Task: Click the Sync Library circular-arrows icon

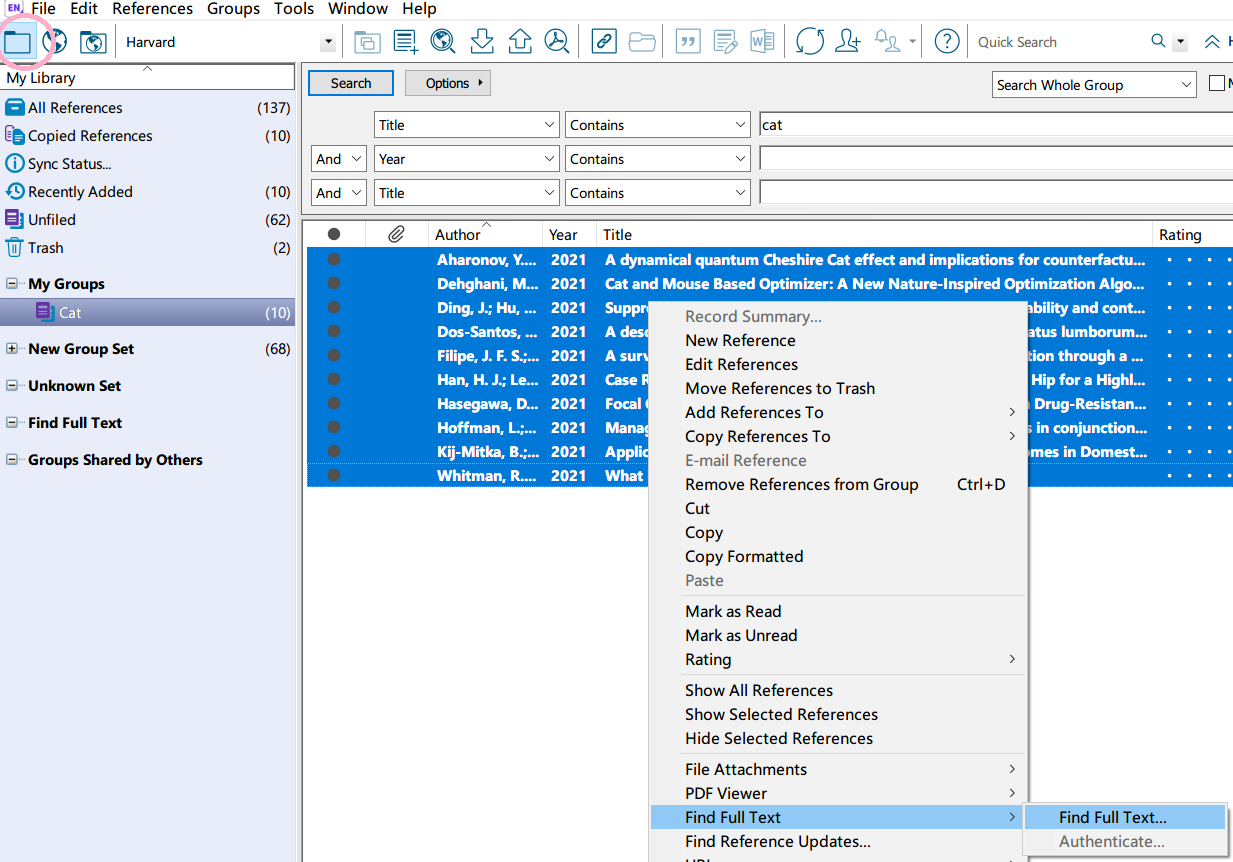Action: pyautogui.click(x=810, y=42)
